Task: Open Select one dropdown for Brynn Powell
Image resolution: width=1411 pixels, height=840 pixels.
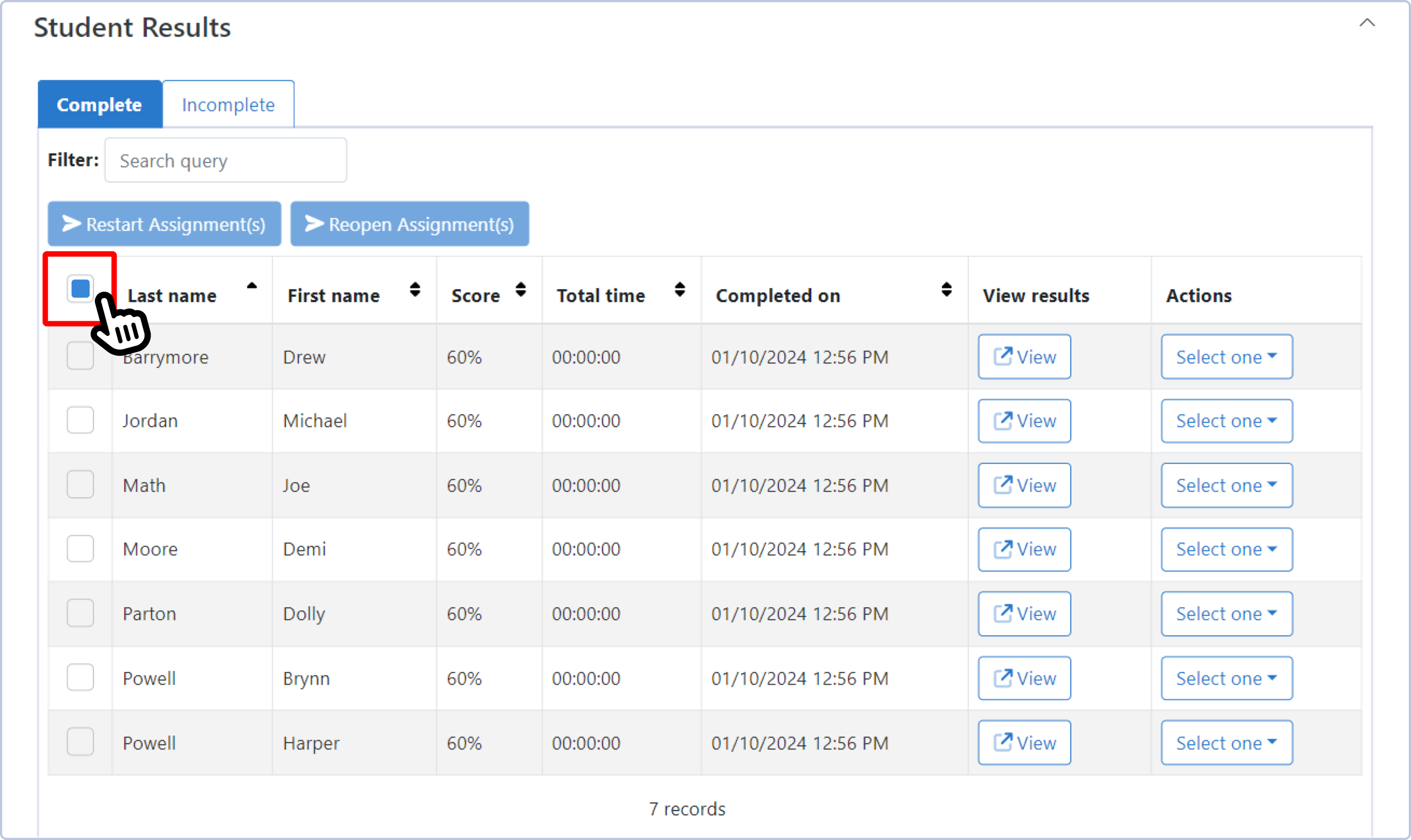Action: (1227, 678)
